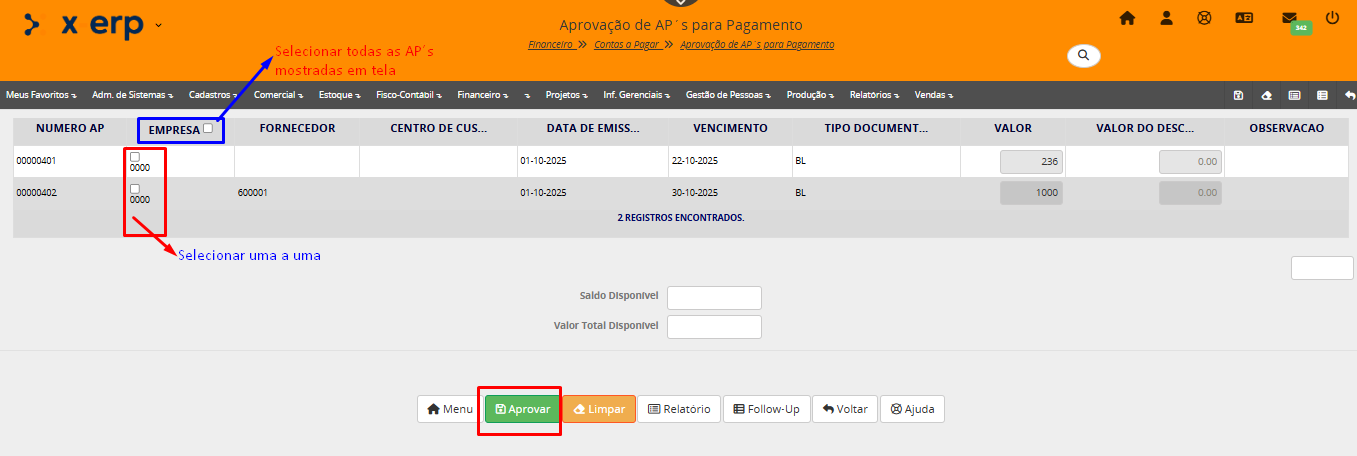
Task: Click the save icon in the dark toolbar
Action: pos(1238,95)
